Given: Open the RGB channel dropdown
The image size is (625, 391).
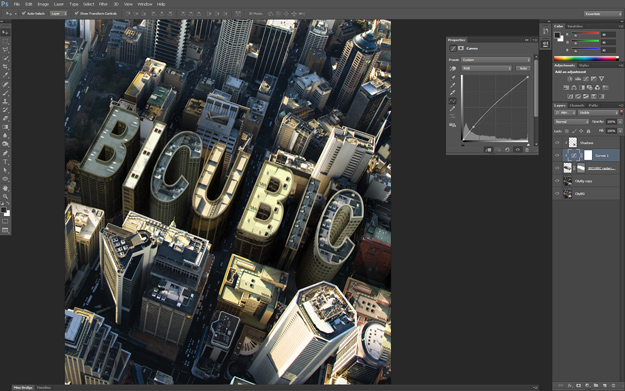Looking at the screenshot, I should tap(486, 69).
